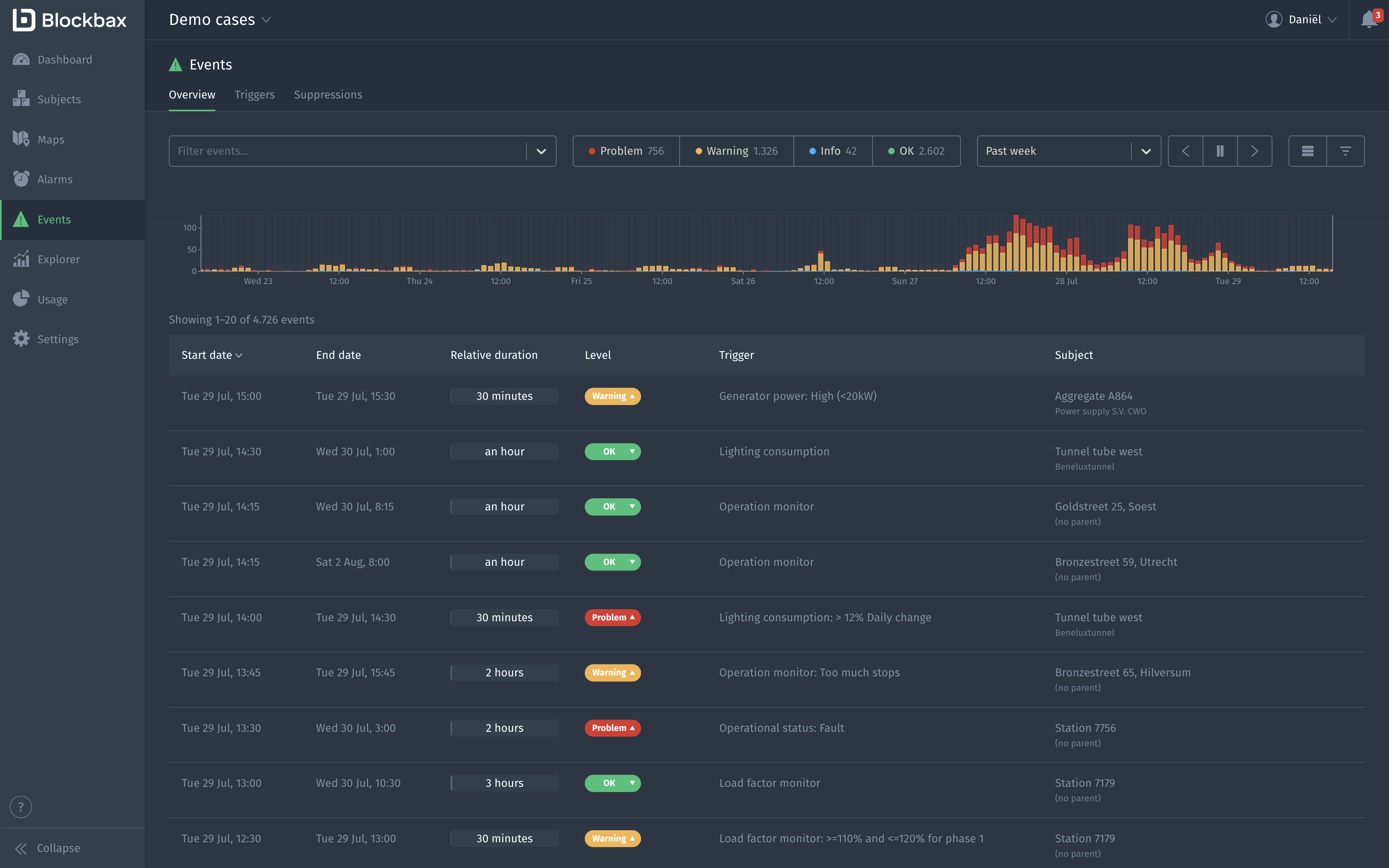
Task: Open the Suppressions tab
Action: (x=328, y=94)
